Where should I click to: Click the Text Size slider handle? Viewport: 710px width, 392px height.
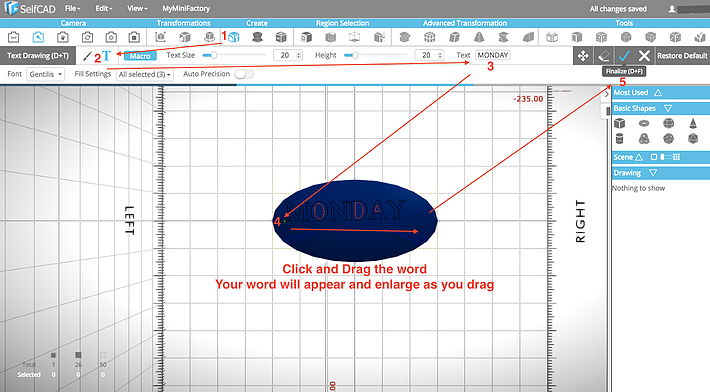[214, 55]
